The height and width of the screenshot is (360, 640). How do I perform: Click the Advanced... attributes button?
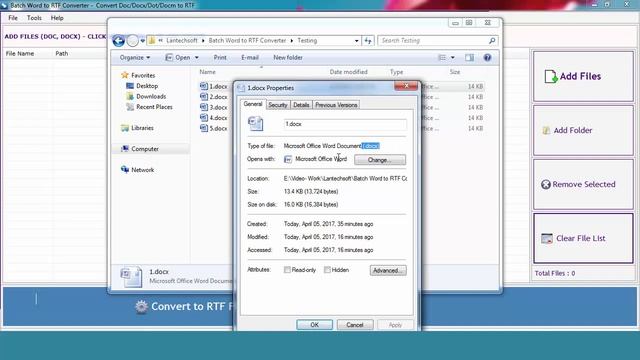pos(388,270)
